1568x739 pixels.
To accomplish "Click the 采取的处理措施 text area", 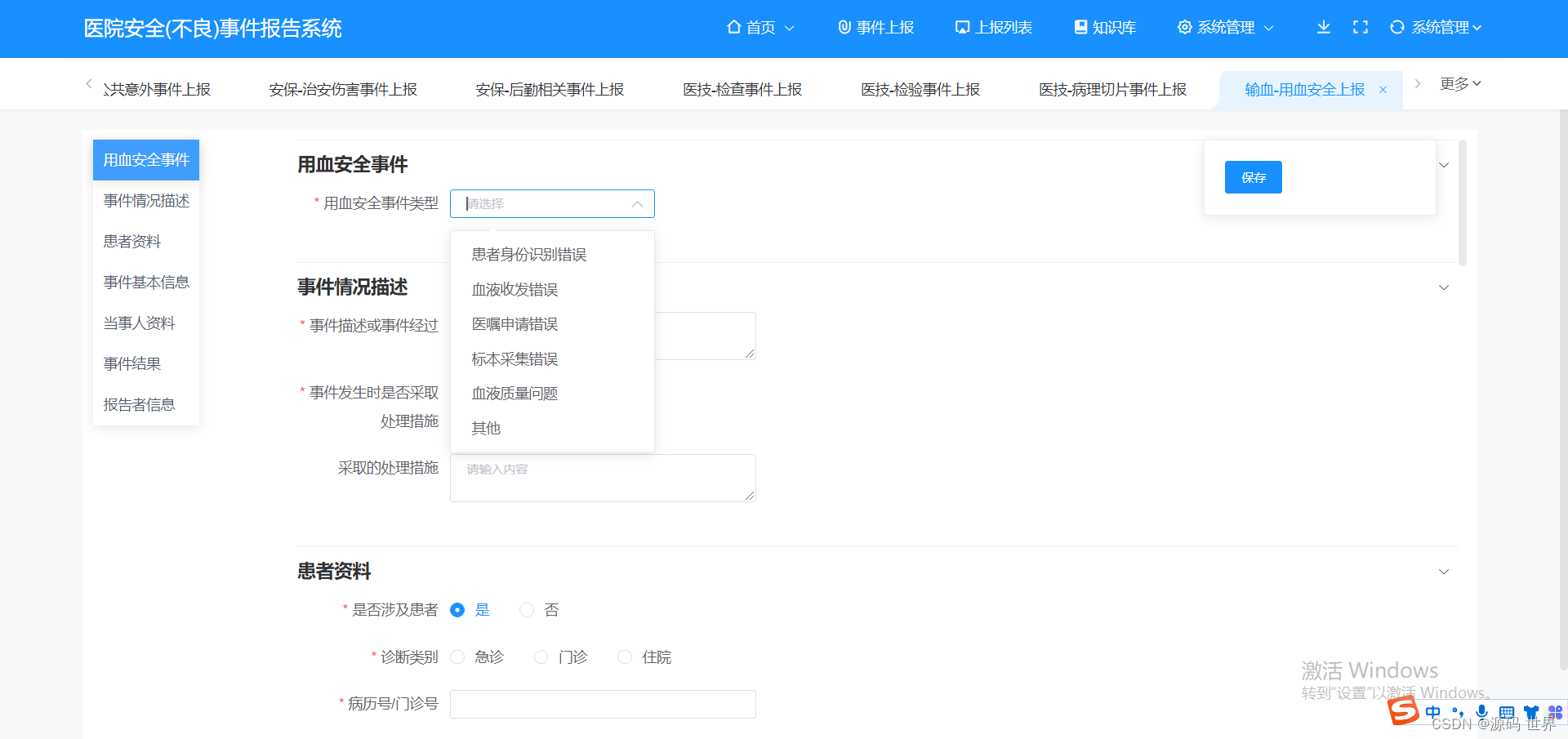I will [603, 478].
